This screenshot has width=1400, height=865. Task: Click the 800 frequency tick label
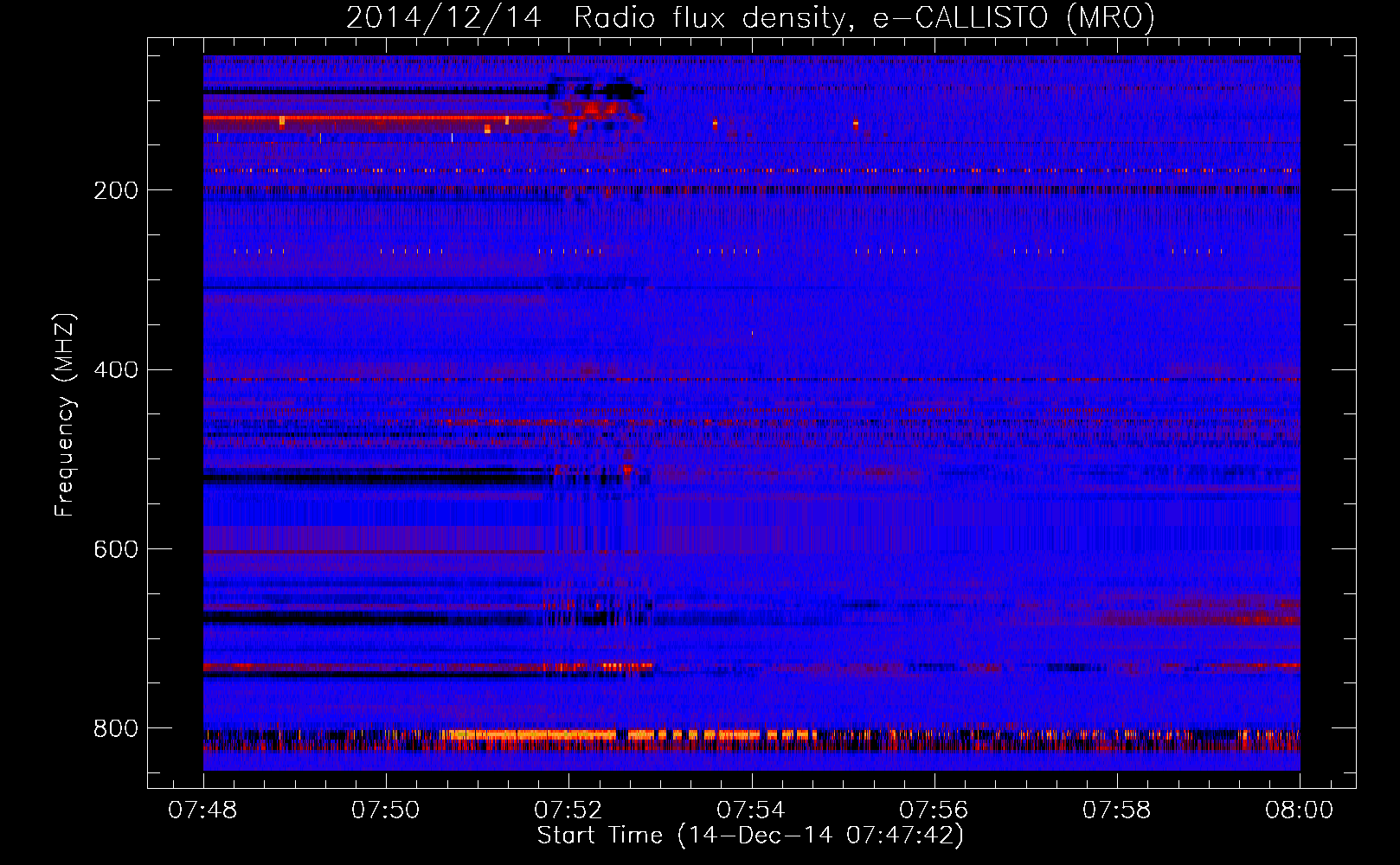(x=116, y=728)
